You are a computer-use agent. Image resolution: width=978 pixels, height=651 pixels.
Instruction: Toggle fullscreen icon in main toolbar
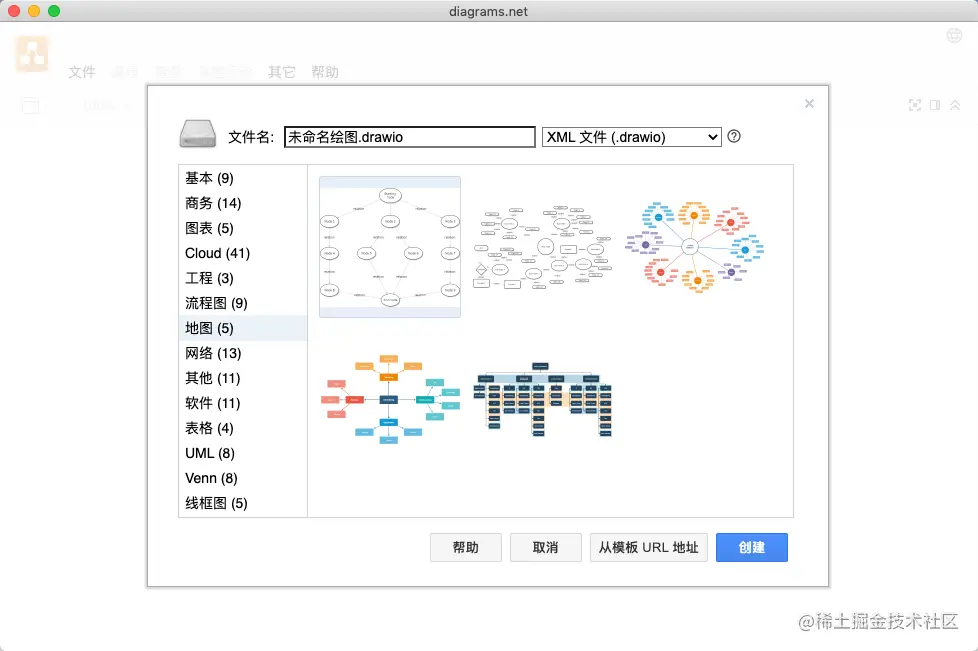(914, 105)
